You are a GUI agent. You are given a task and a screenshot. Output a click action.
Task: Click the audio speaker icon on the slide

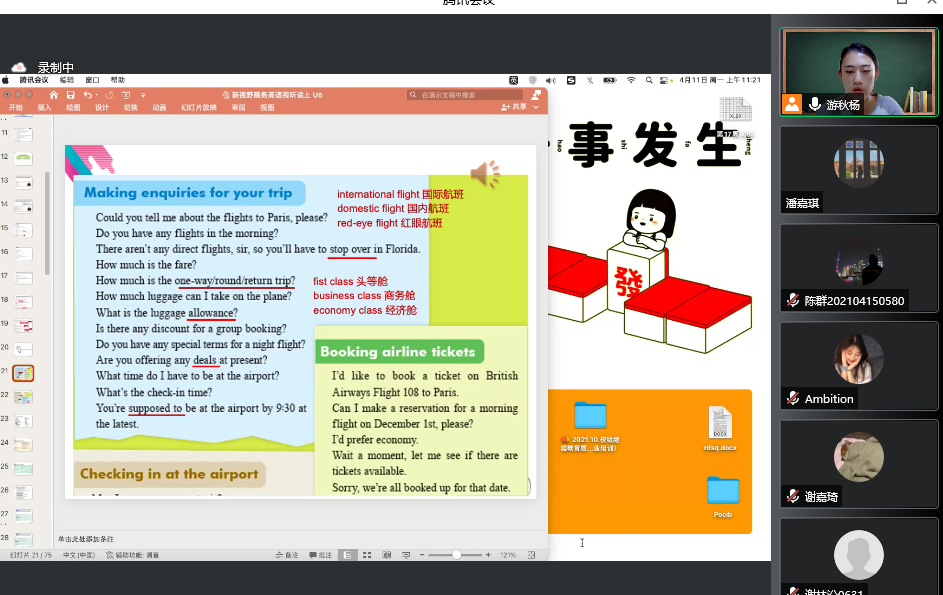[484, 174]
